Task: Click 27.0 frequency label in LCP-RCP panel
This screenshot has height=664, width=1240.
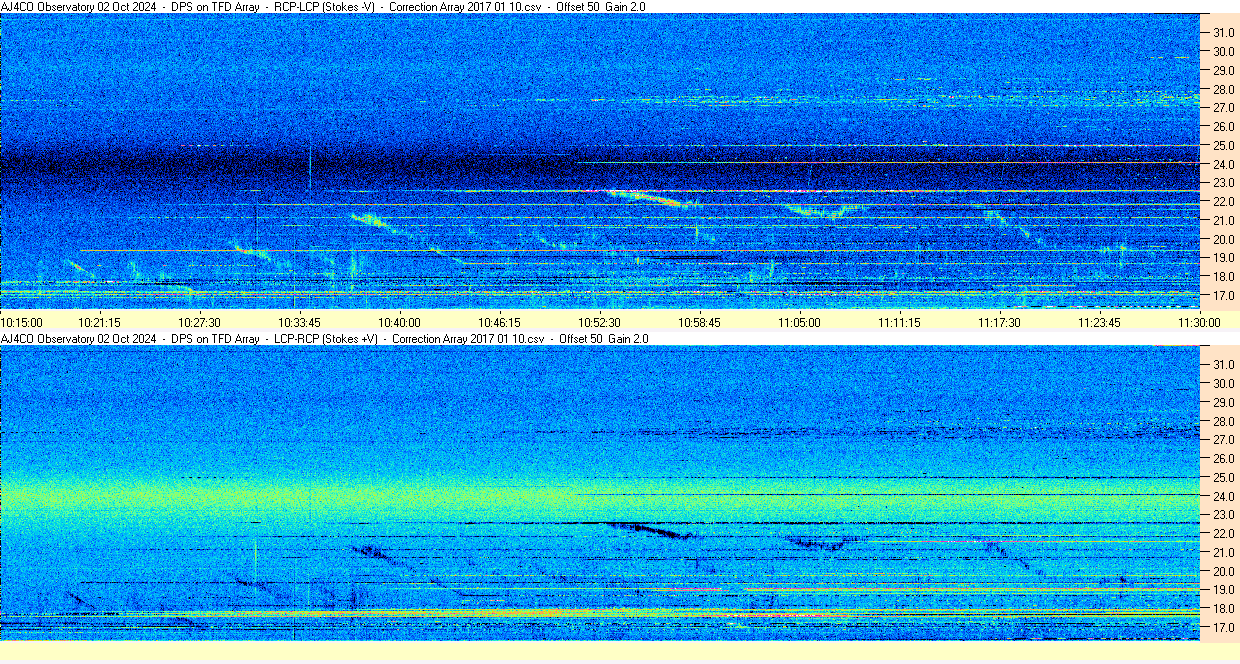Action: tap(1224, 439)
